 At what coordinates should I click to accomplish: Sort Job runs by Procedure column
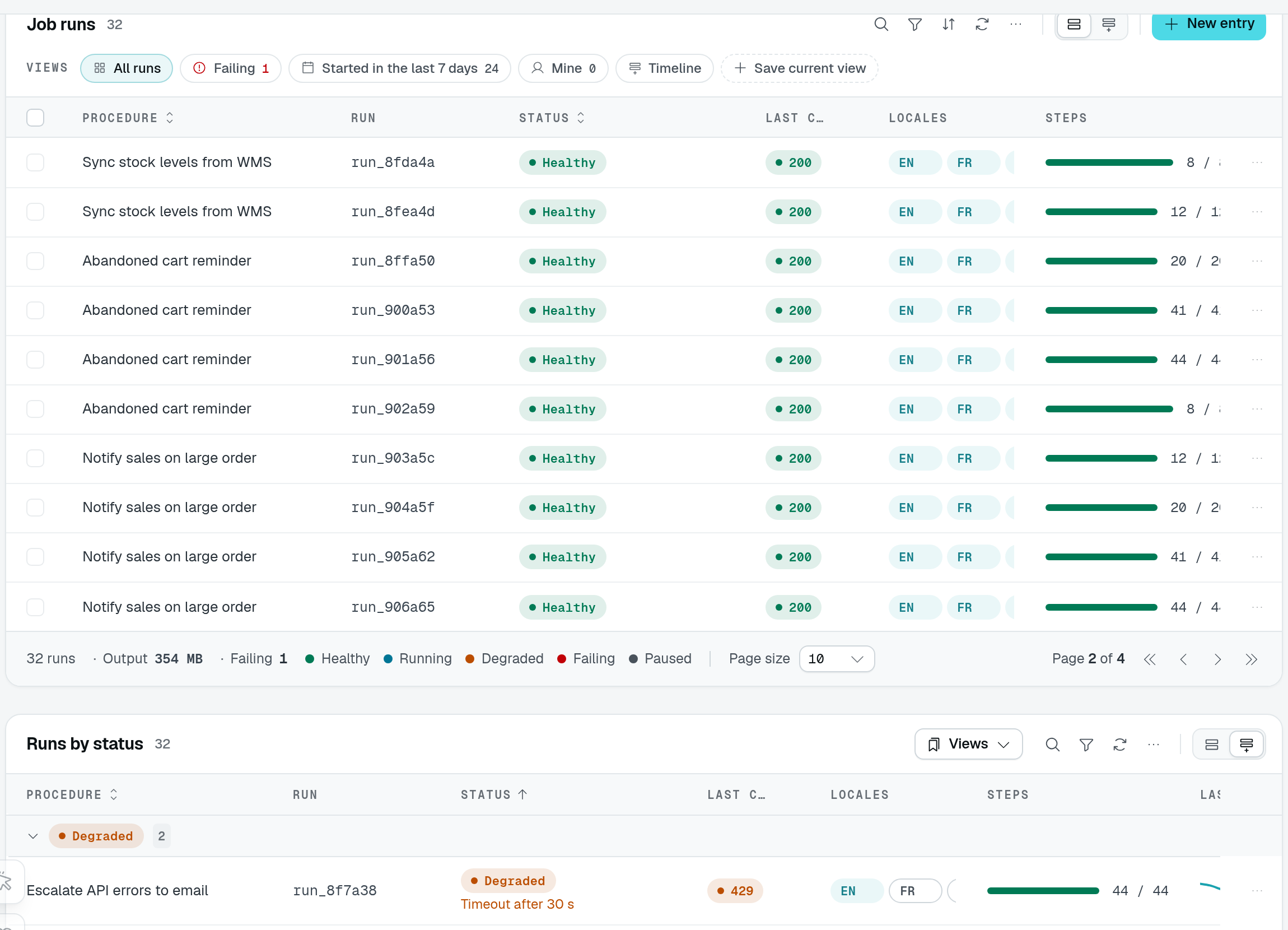pyautogui.click(x=128, y=118)
